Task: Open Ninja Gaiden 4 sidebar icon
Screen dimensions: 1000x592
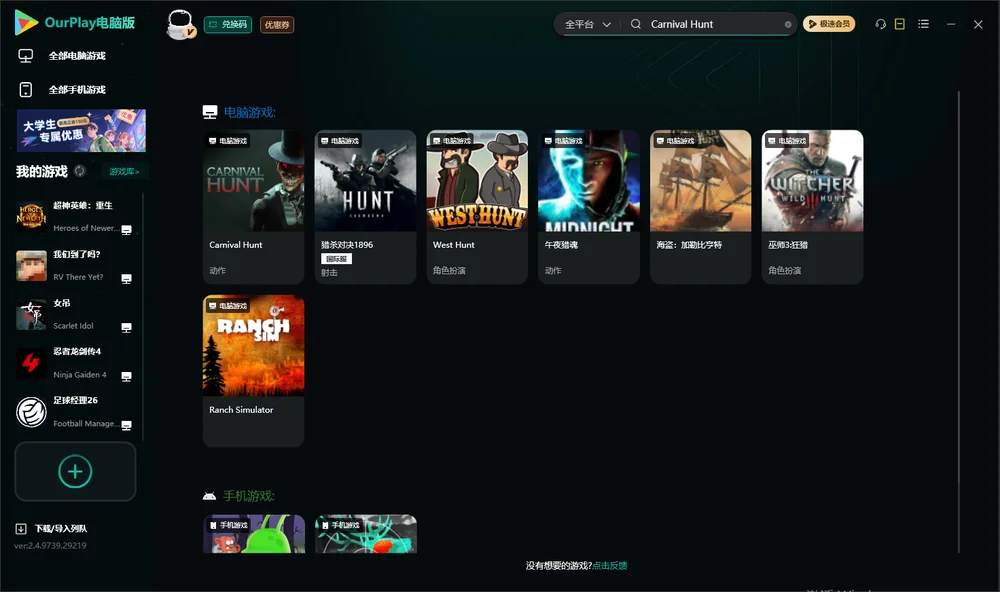Action: click(x=31, y=363)
